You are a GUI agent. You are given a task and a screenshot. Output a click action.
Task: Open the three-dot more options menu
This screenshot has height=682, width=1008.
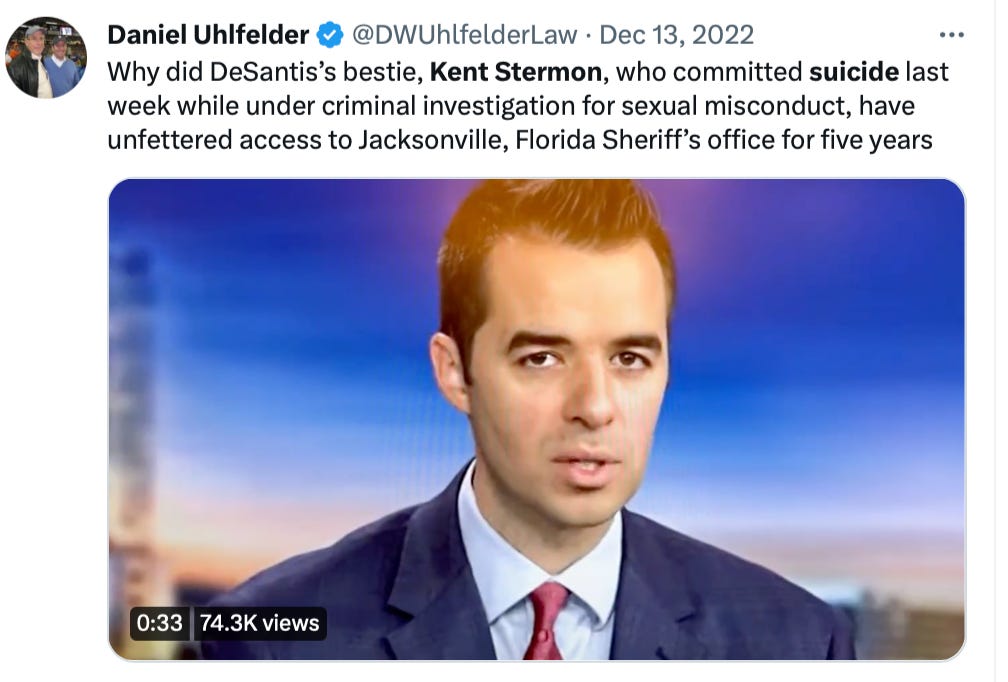[951, 35]
